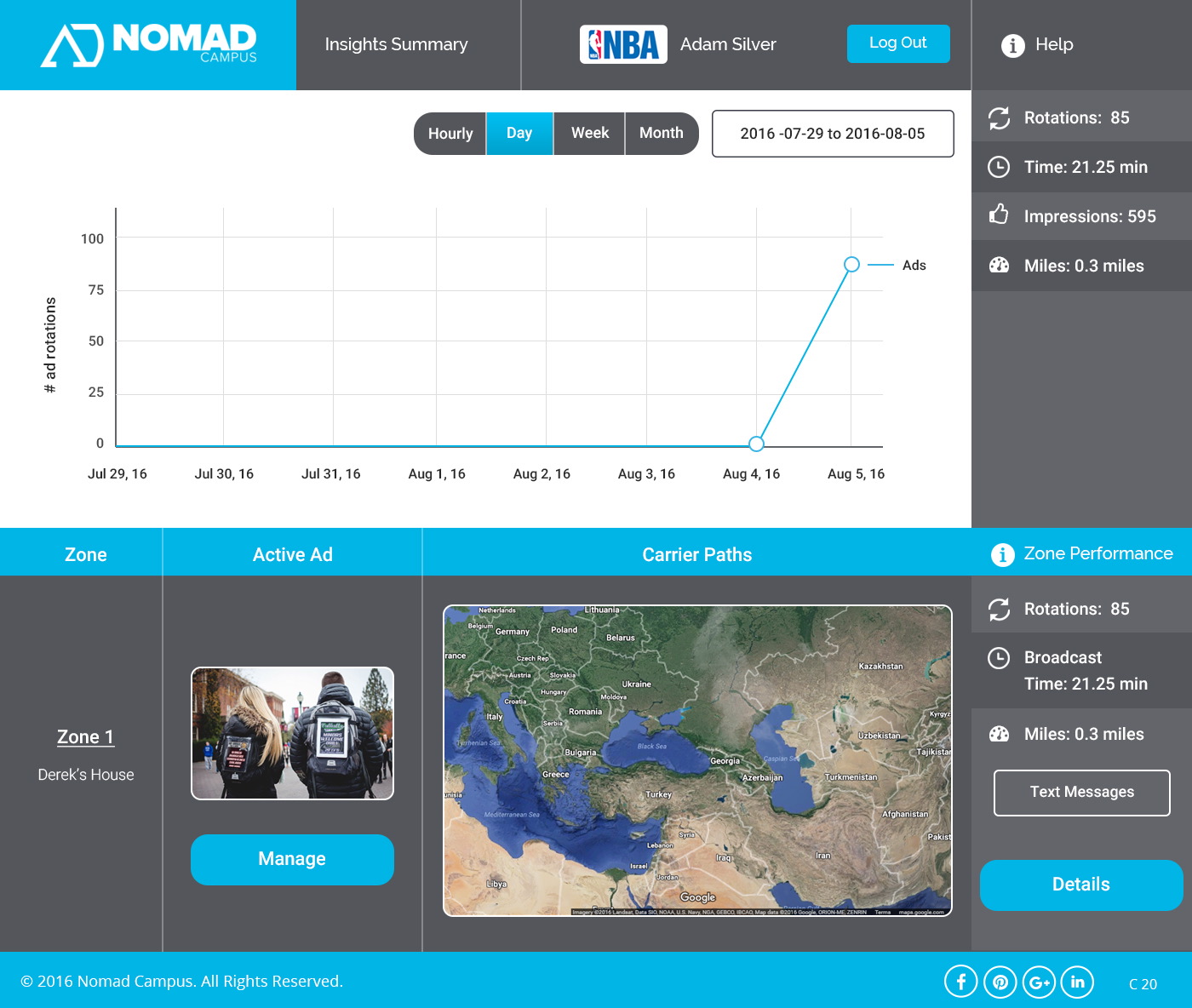Click the rotations icon in Zone Performance panel
This screenshot has height=1008, width=1192.
999,609
